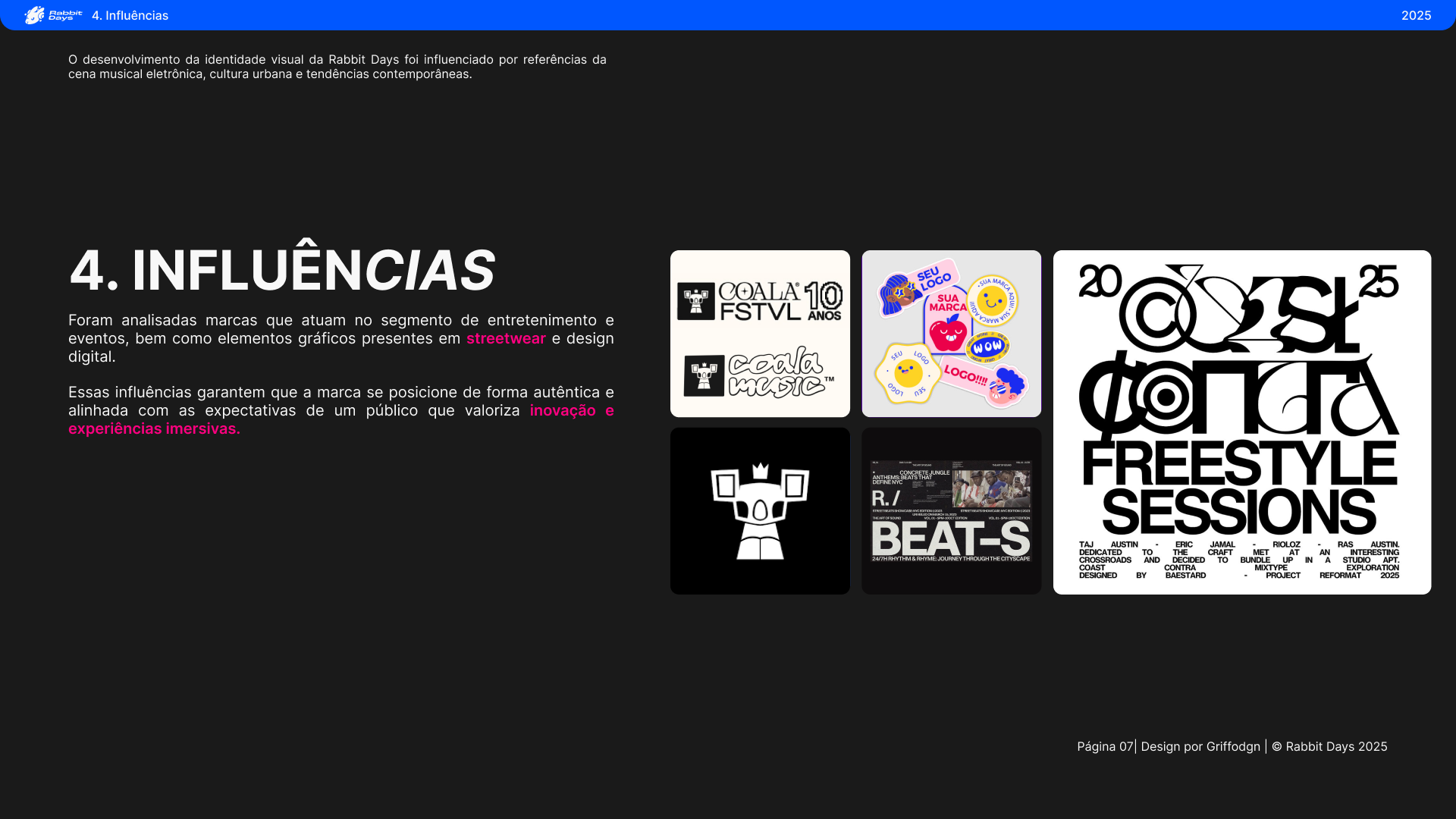Click the 2025 year label in header

click(1416, 15)
